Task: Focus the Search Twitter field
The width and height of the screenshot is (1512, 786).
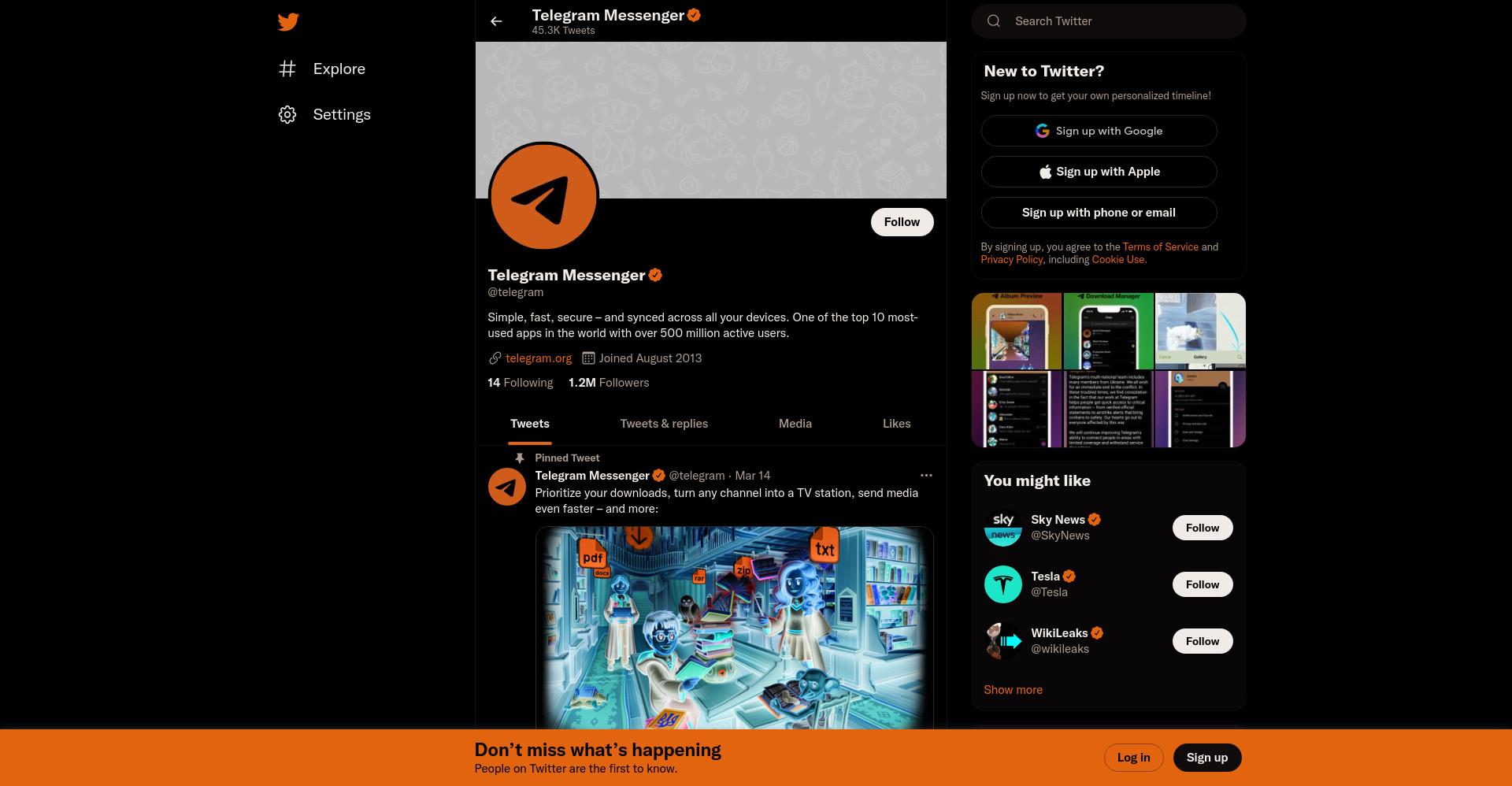Action: (x=1108, y=21)
